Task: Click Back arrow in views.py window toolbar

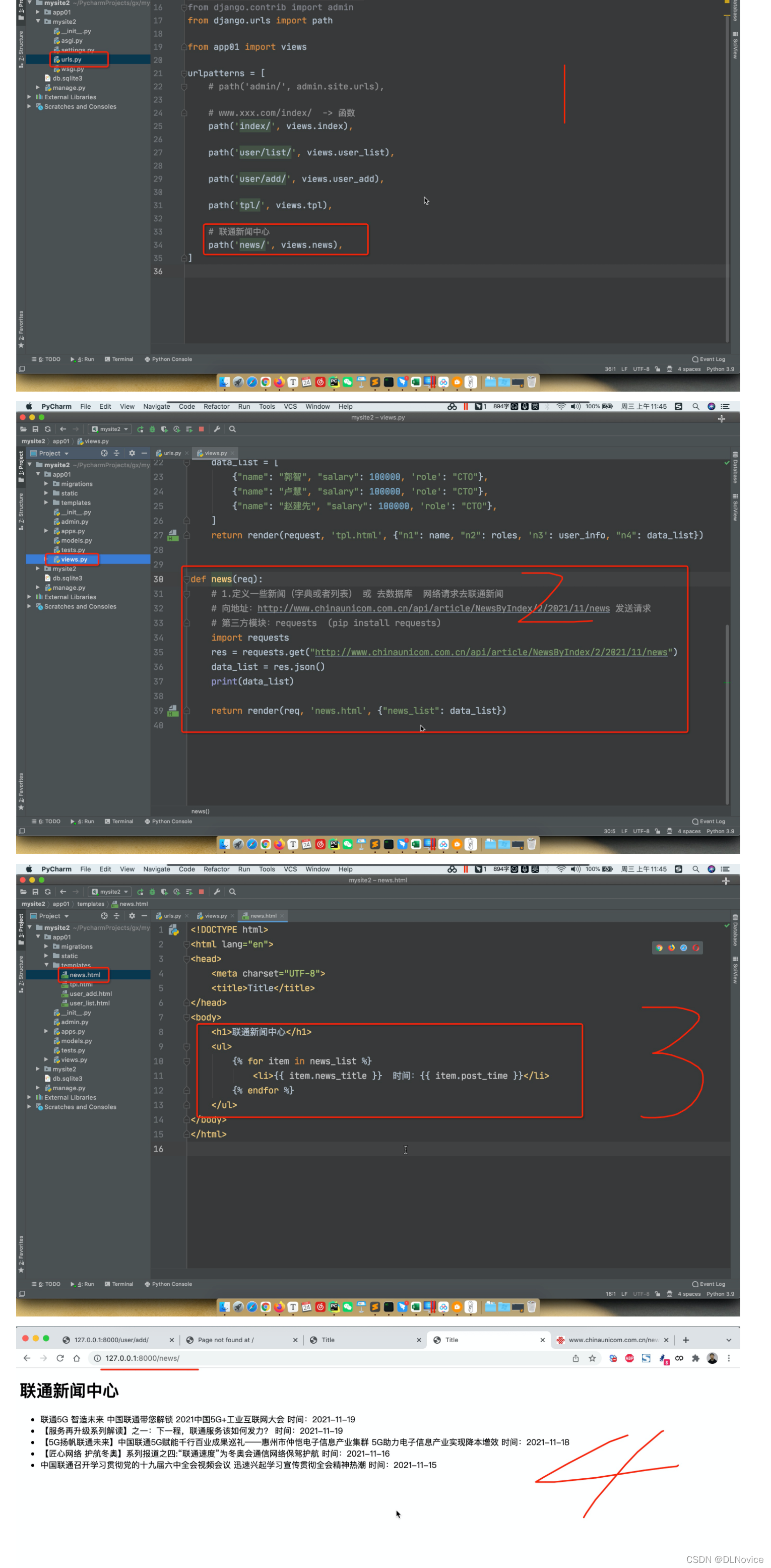Action: click(x=62, y=429)
